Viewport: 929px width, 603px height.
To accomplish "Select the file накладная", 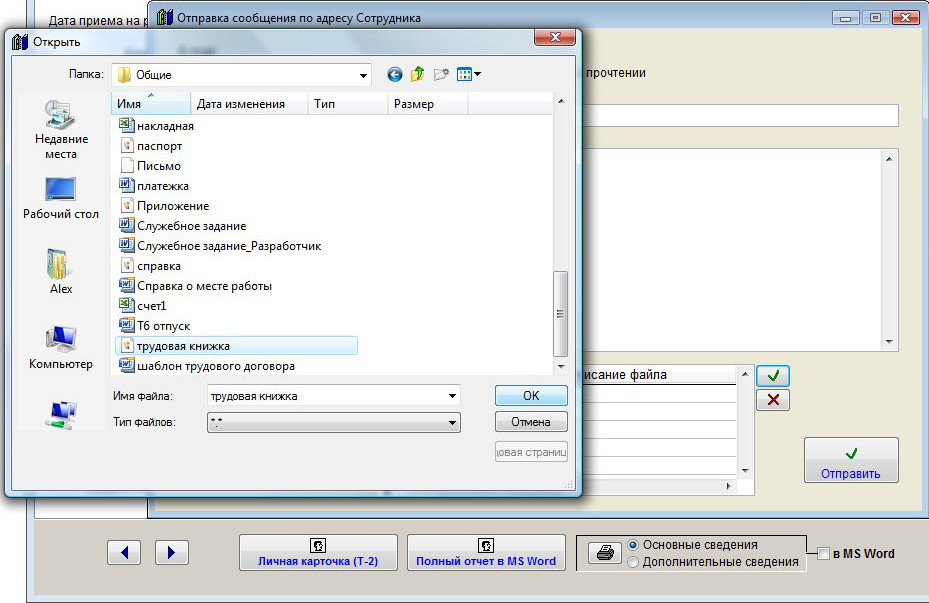I will tap(157, 126).
